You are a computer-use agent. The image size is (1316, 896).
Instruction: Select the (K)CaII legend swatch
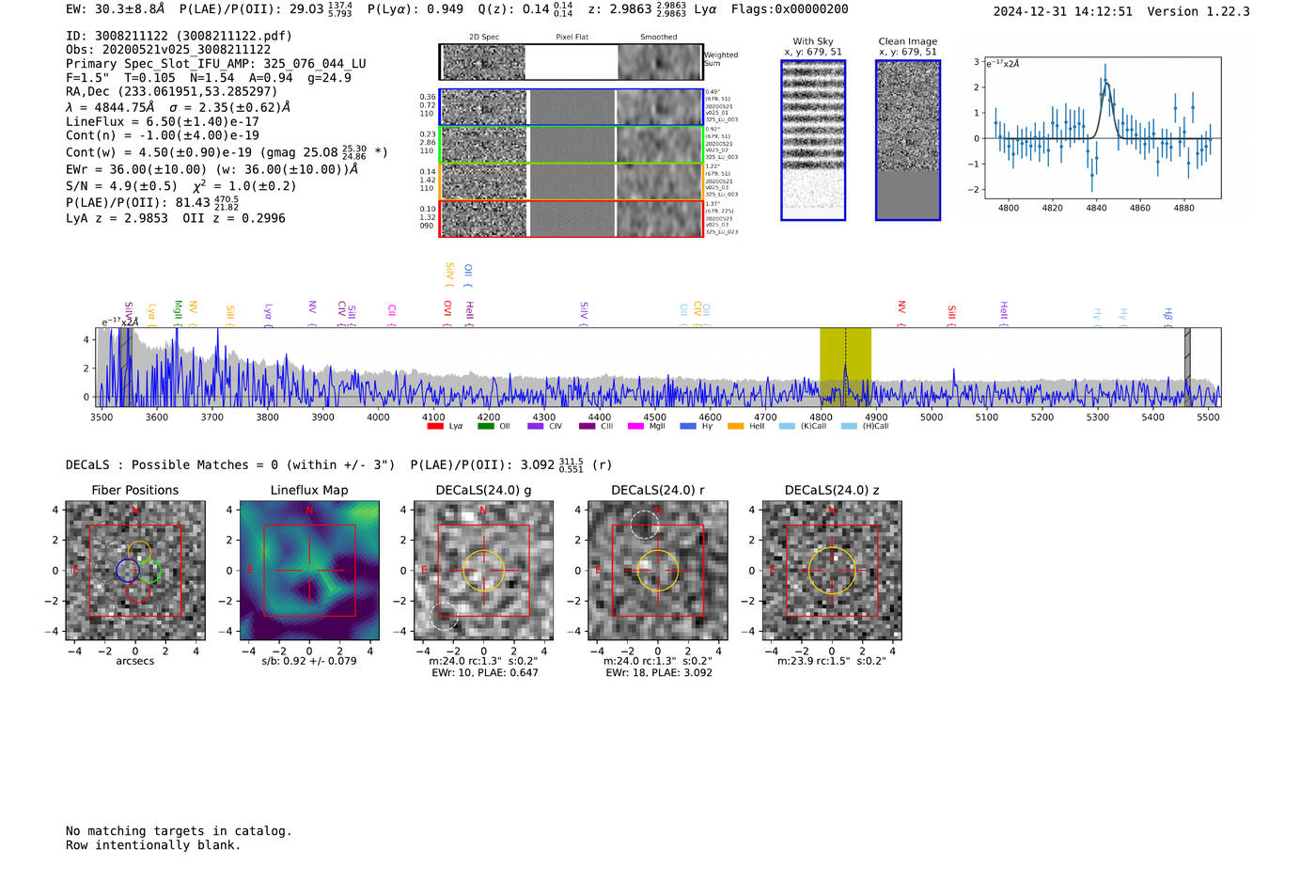[x=787, y=426]
